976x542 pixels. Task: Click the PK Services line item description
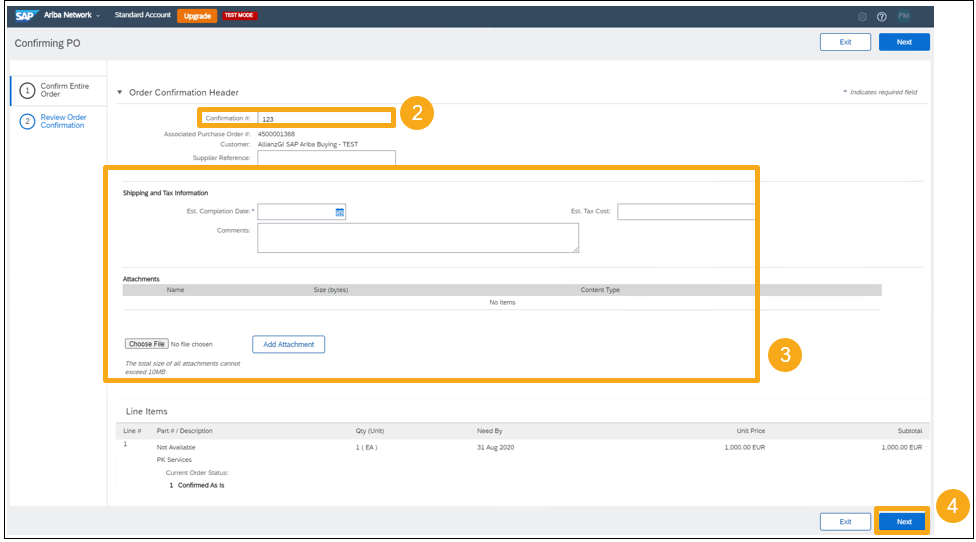tap(174, 460)
